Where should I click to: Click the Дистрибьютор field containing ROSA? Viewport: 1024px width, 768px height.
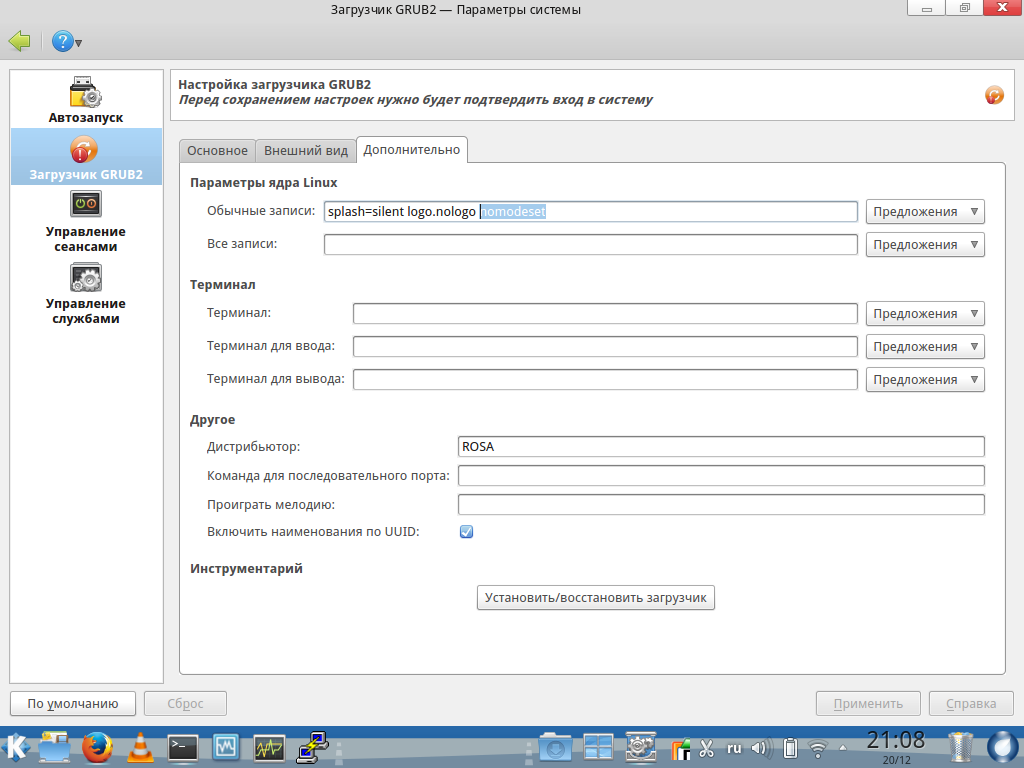point(721,447)
